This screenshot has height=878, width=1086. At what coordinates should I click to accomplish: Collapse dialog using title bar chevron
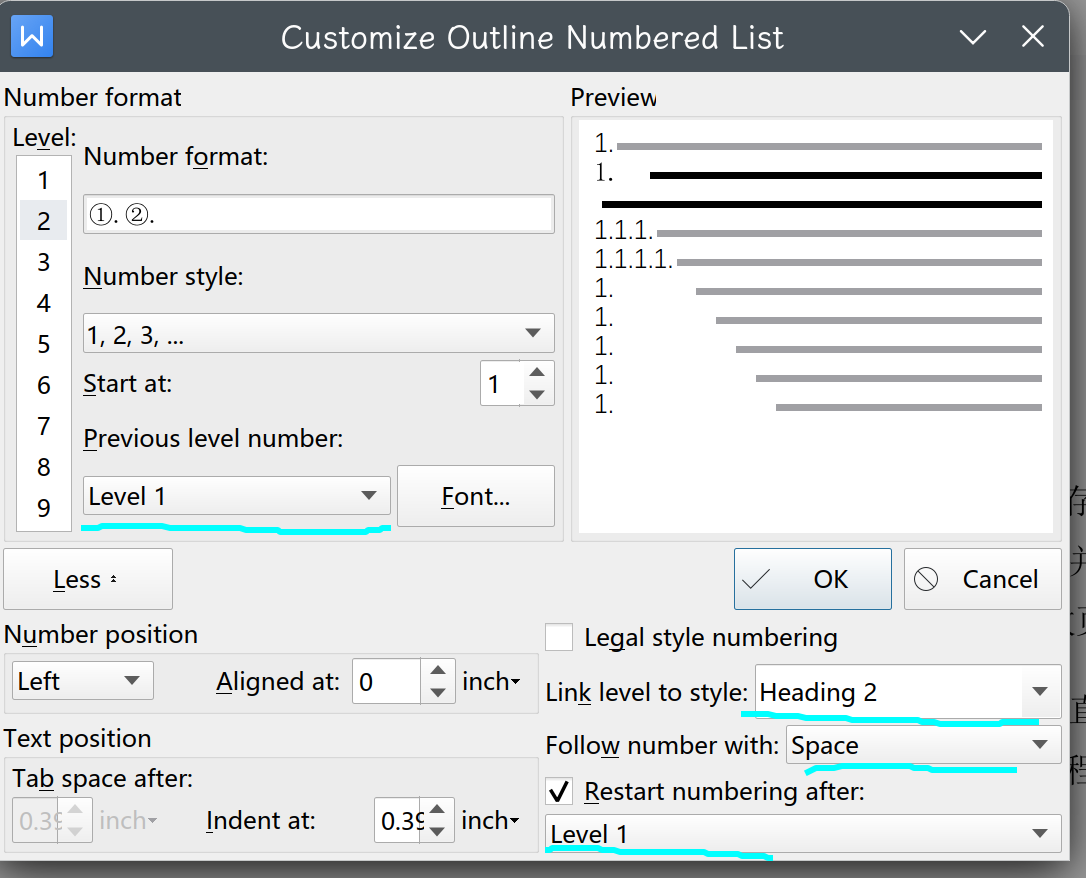[x=972, y=37]
